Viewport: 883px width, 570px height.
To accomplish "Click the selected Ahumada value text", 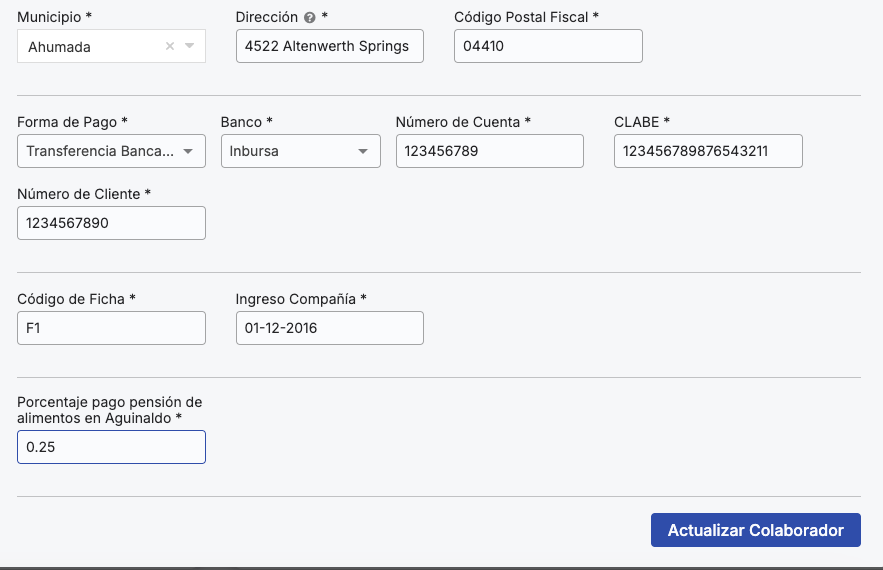I will click(59, 46).
